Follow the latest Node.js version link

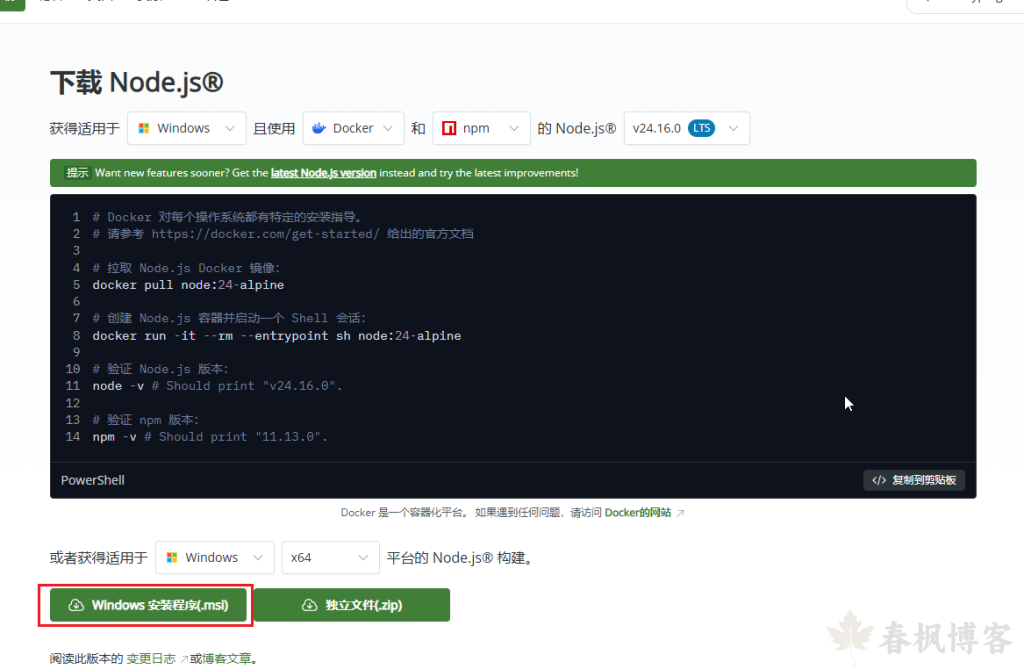[323, 173]
